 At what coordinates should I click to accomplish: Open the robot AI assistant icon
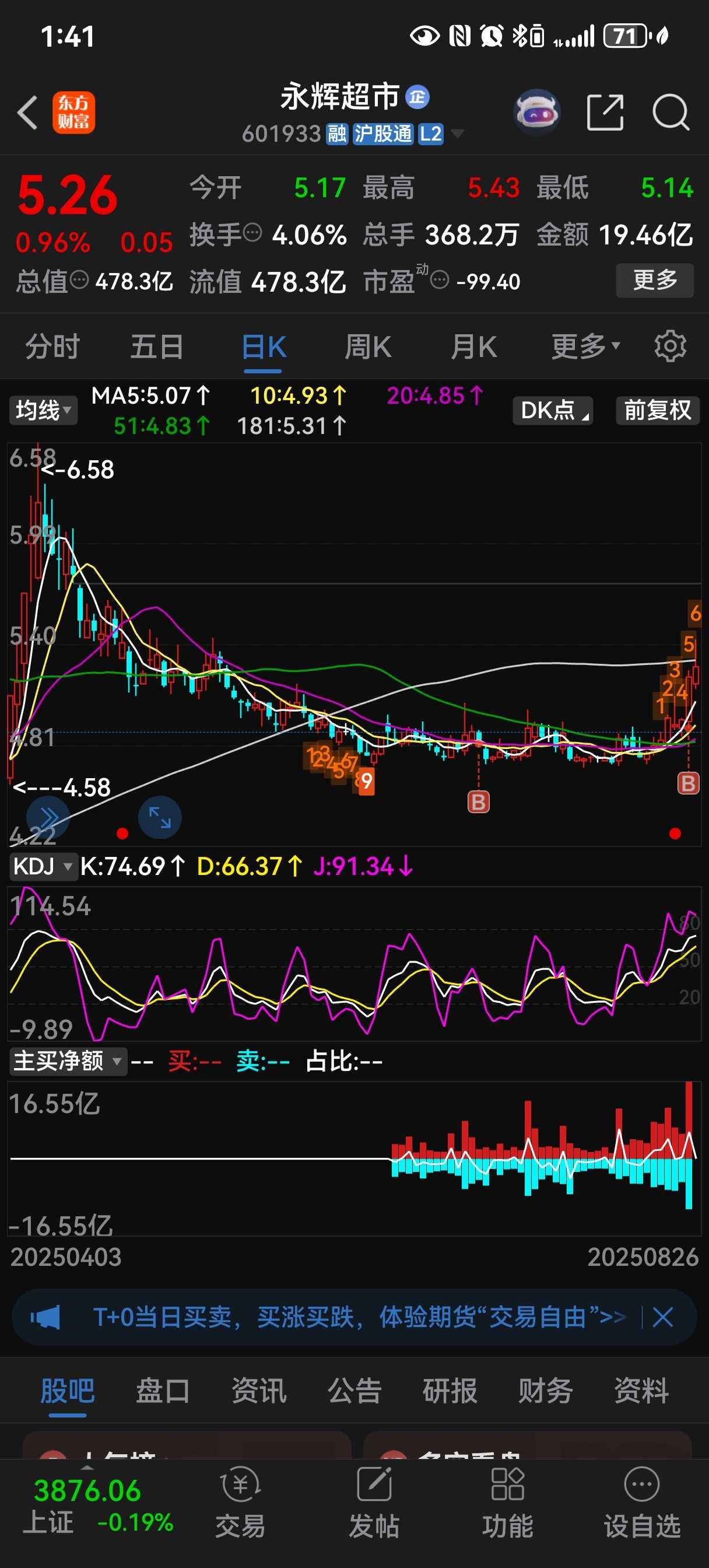coord(536,112)
